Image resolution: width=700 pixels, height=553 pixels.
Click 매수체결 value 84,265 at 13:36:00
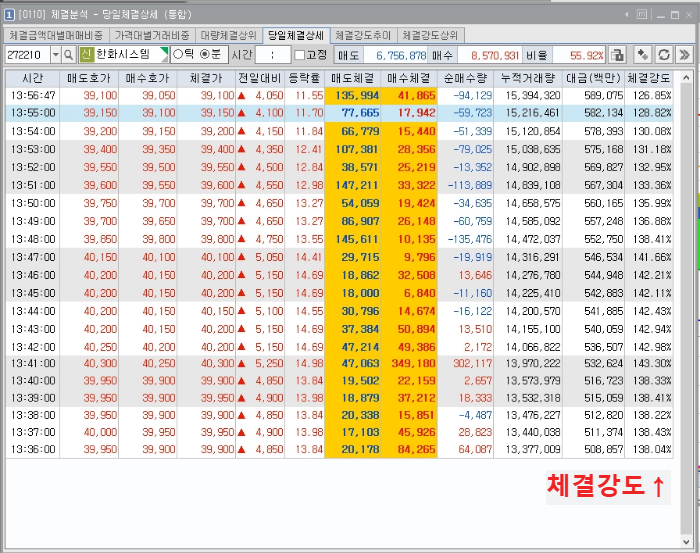417,449
